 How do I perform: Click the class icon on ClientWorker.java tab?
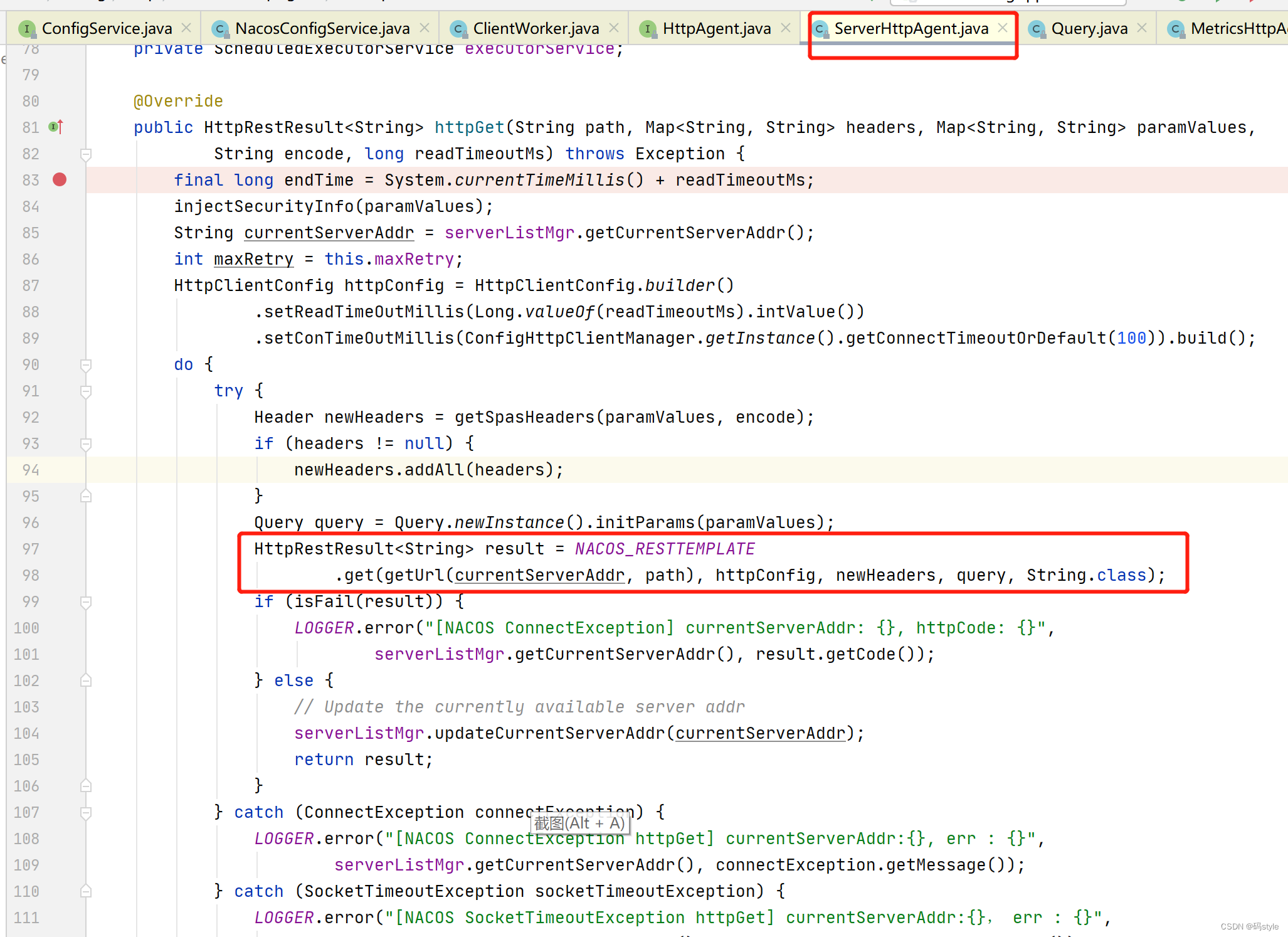[458, 29]
